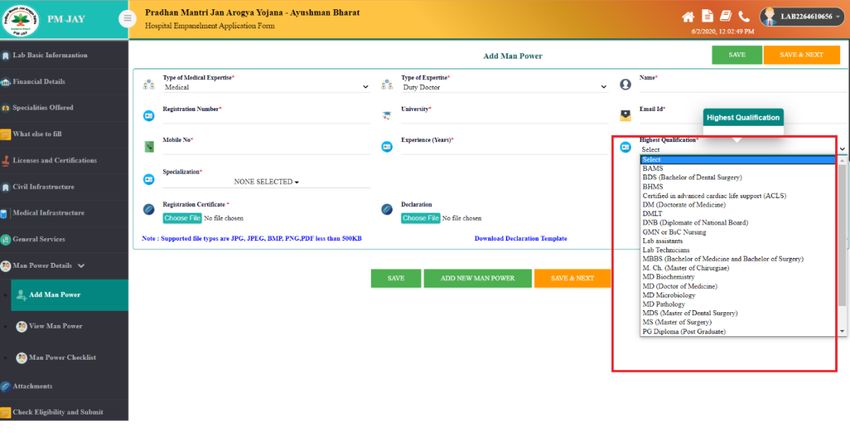Click qualification list scrollbar down arrow
The image size is (850, 443).
click(x=842, y=331)
